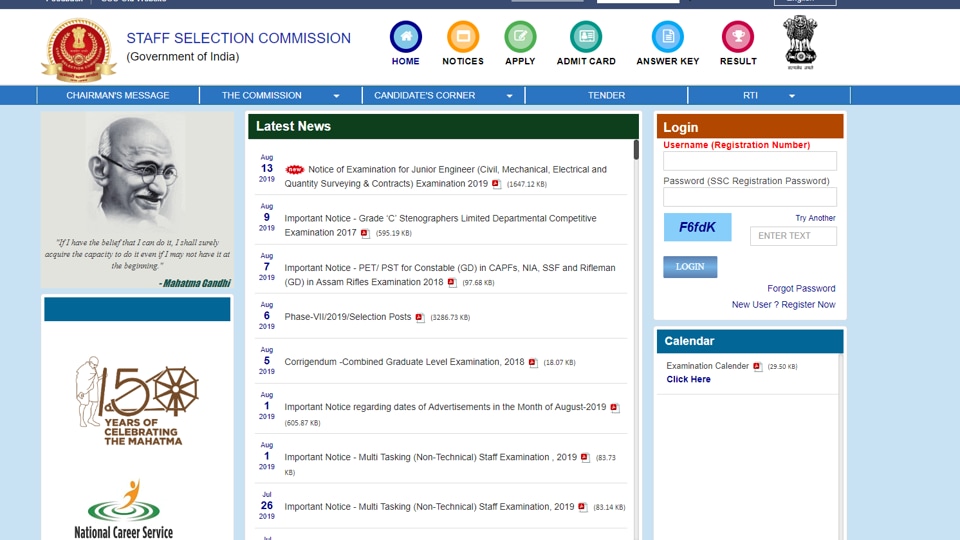Screen dimensions: 960x540
Task: Click the red 'new' badge on the Junior Engineer notice
Action: [x=294, y=170]
